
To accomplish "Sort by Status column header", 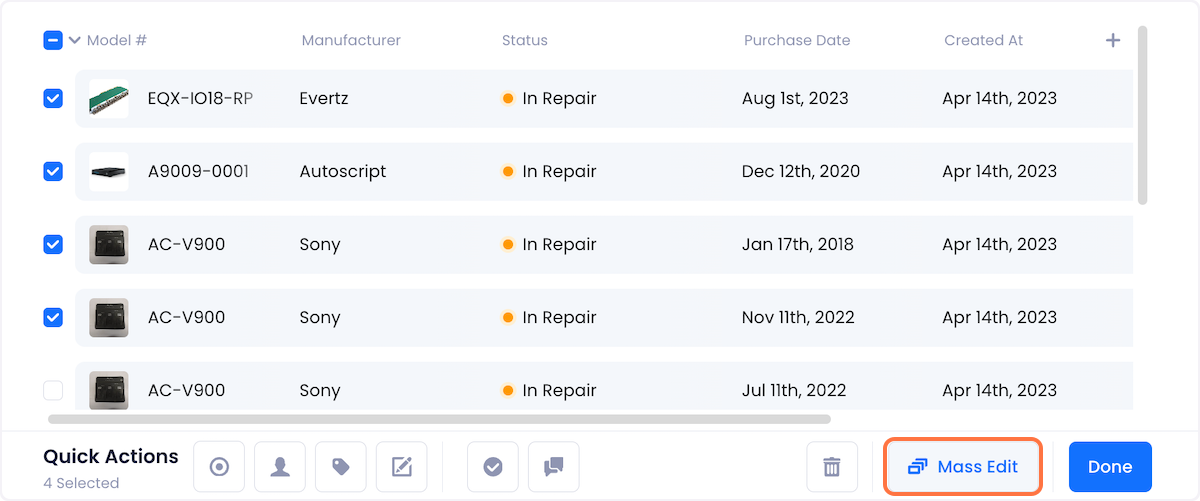I will (x=525, y=41).
